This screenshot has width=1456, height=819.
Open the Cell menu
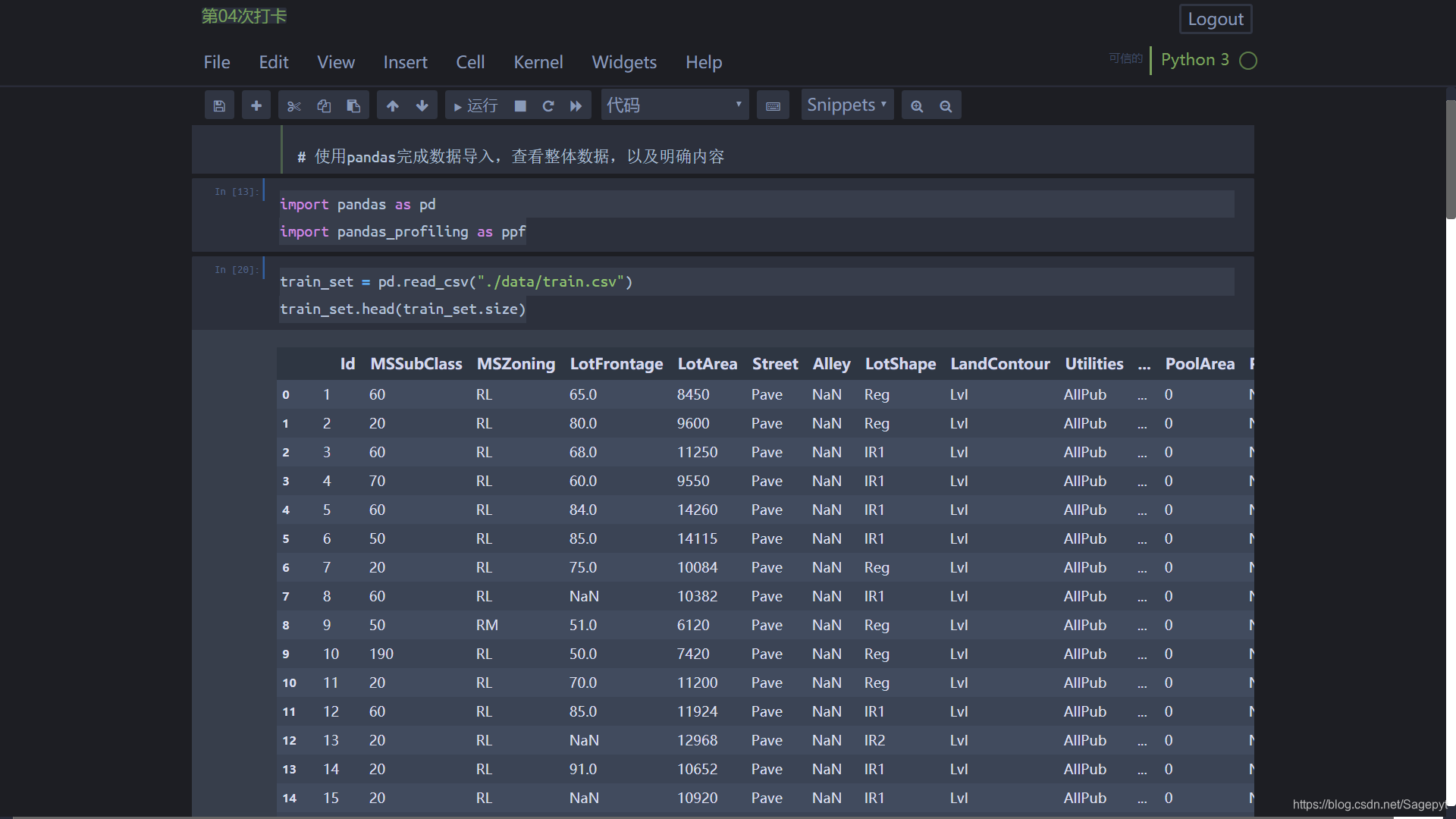coord(470,62)
